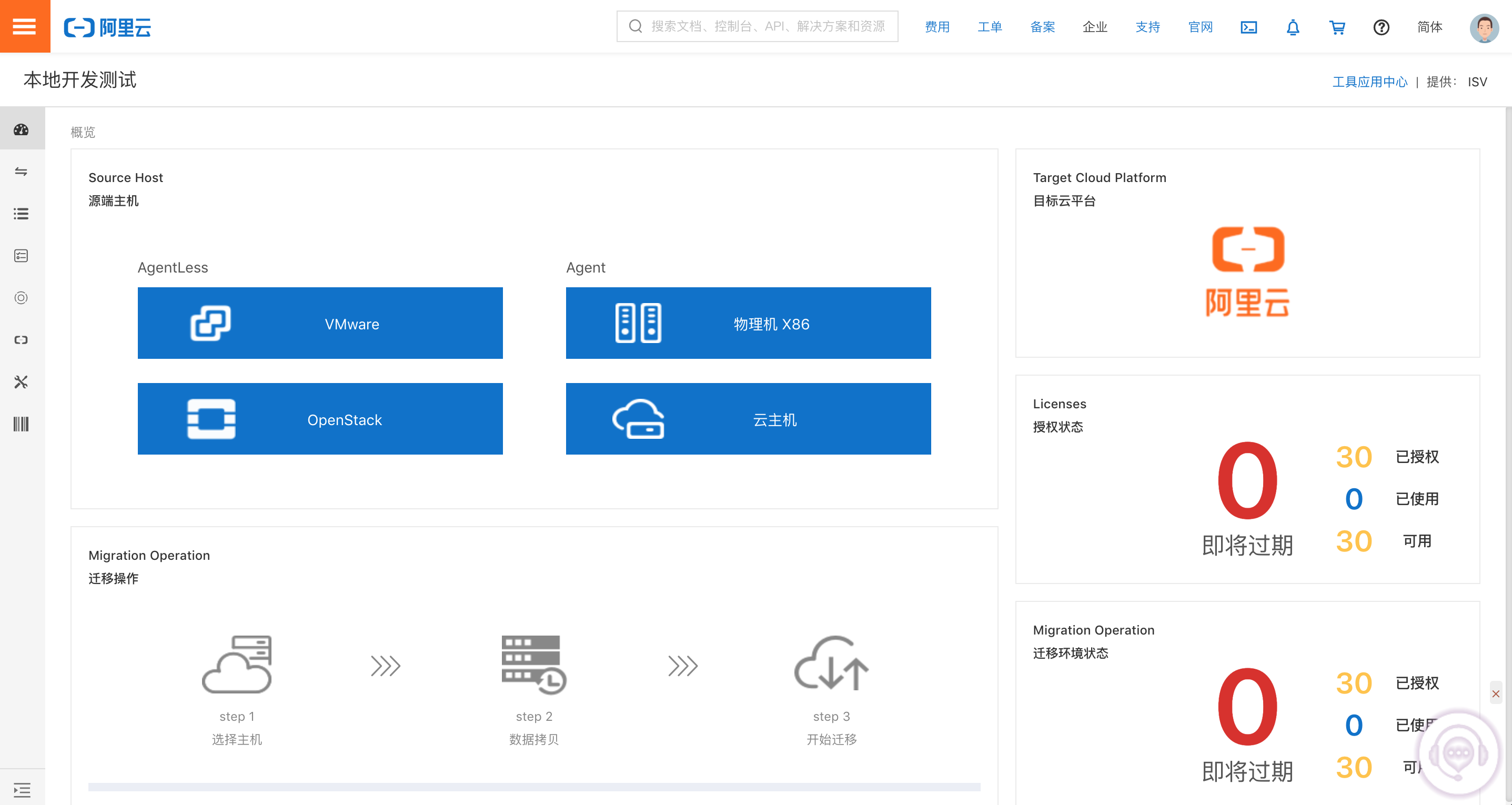Open the concentric circle target sidebar icon
This screenshot has width=1512, height=805.
pos(21,298)
